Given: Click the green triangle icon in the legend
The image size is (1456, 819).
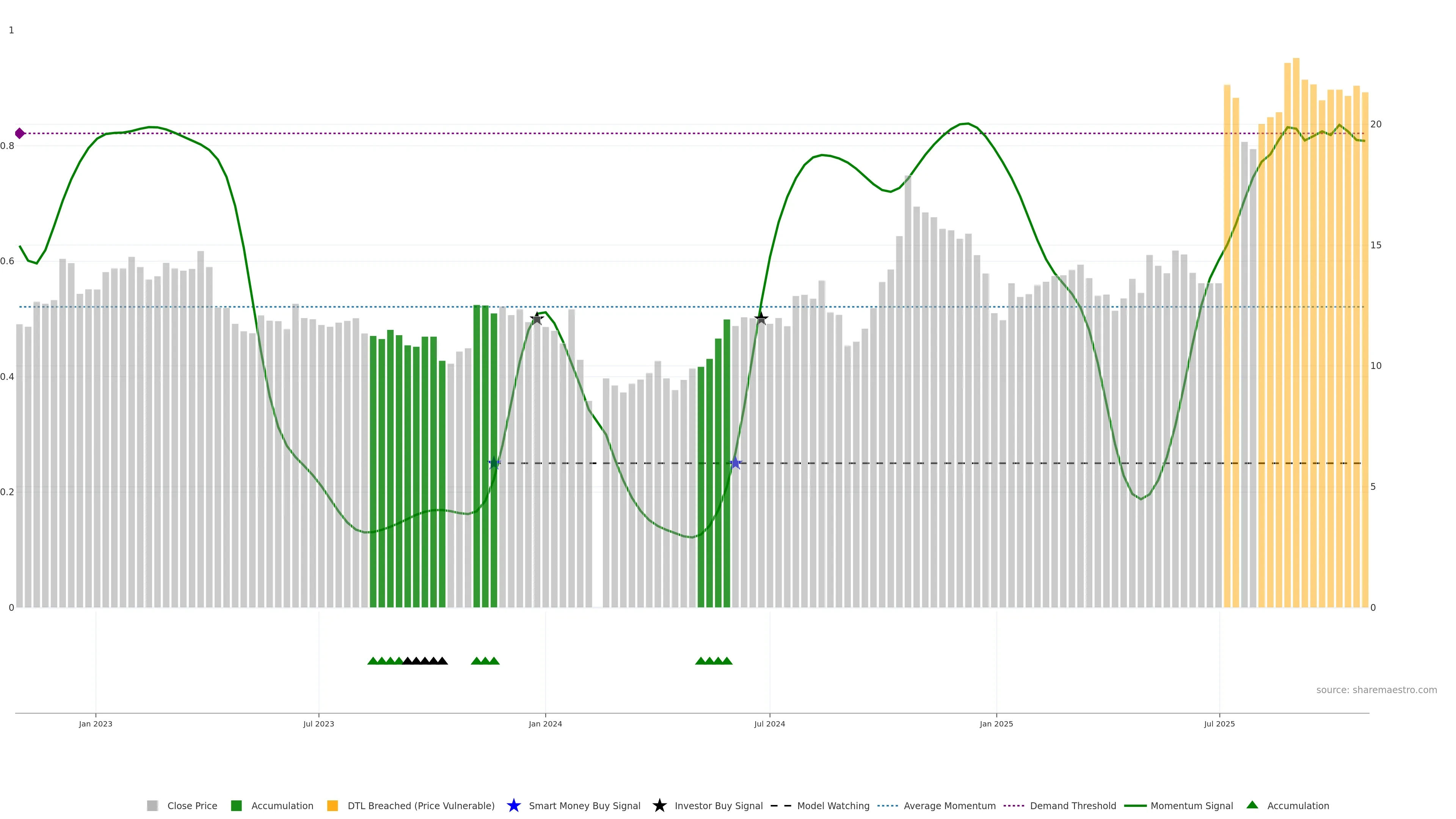Looking at the screenshot, I should click(1252, 805).
